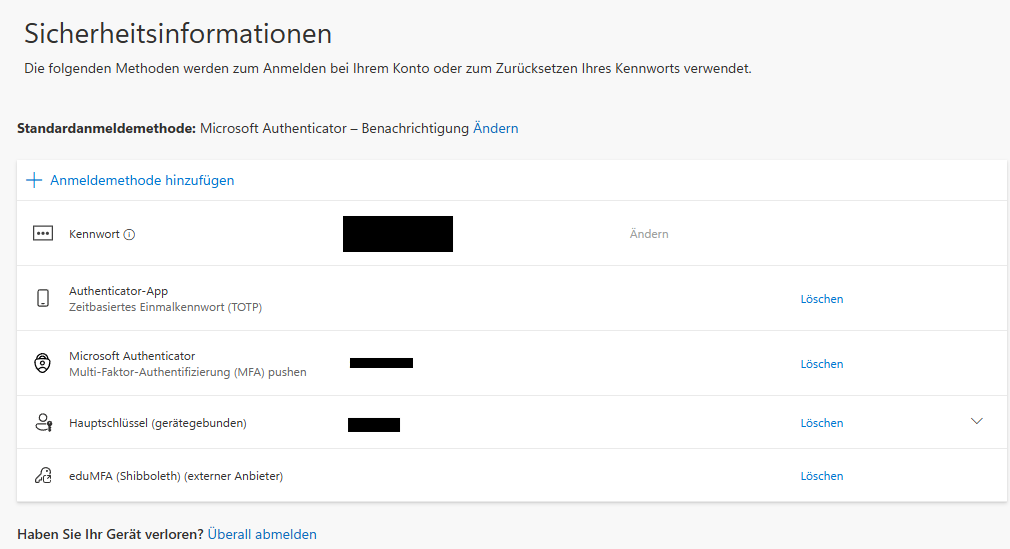Click Ändern in the Kennwort row
1010x549 pixels.
click(649, 234)
